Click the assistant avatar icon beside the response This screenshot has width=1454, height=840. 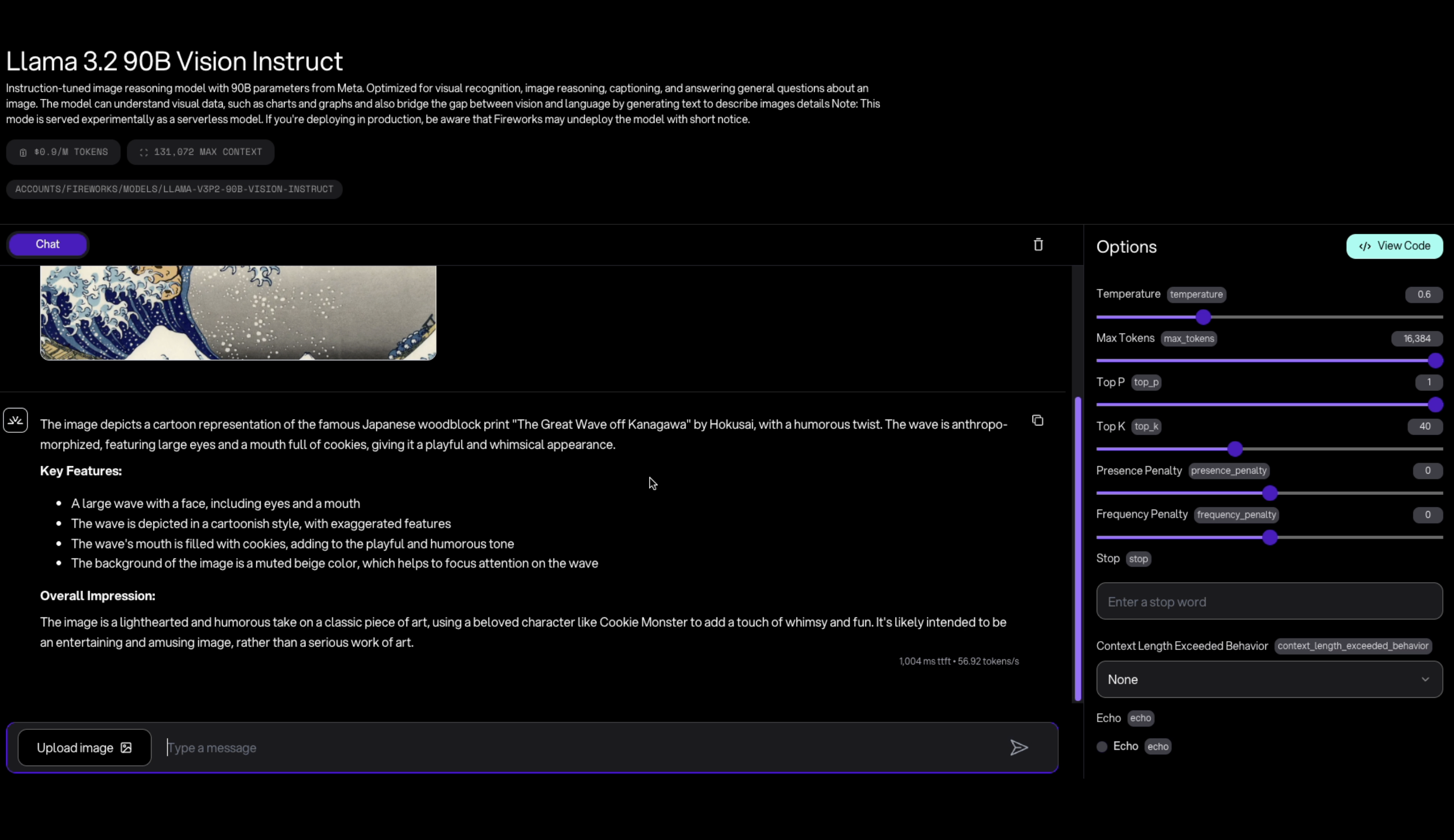(16, 420)
